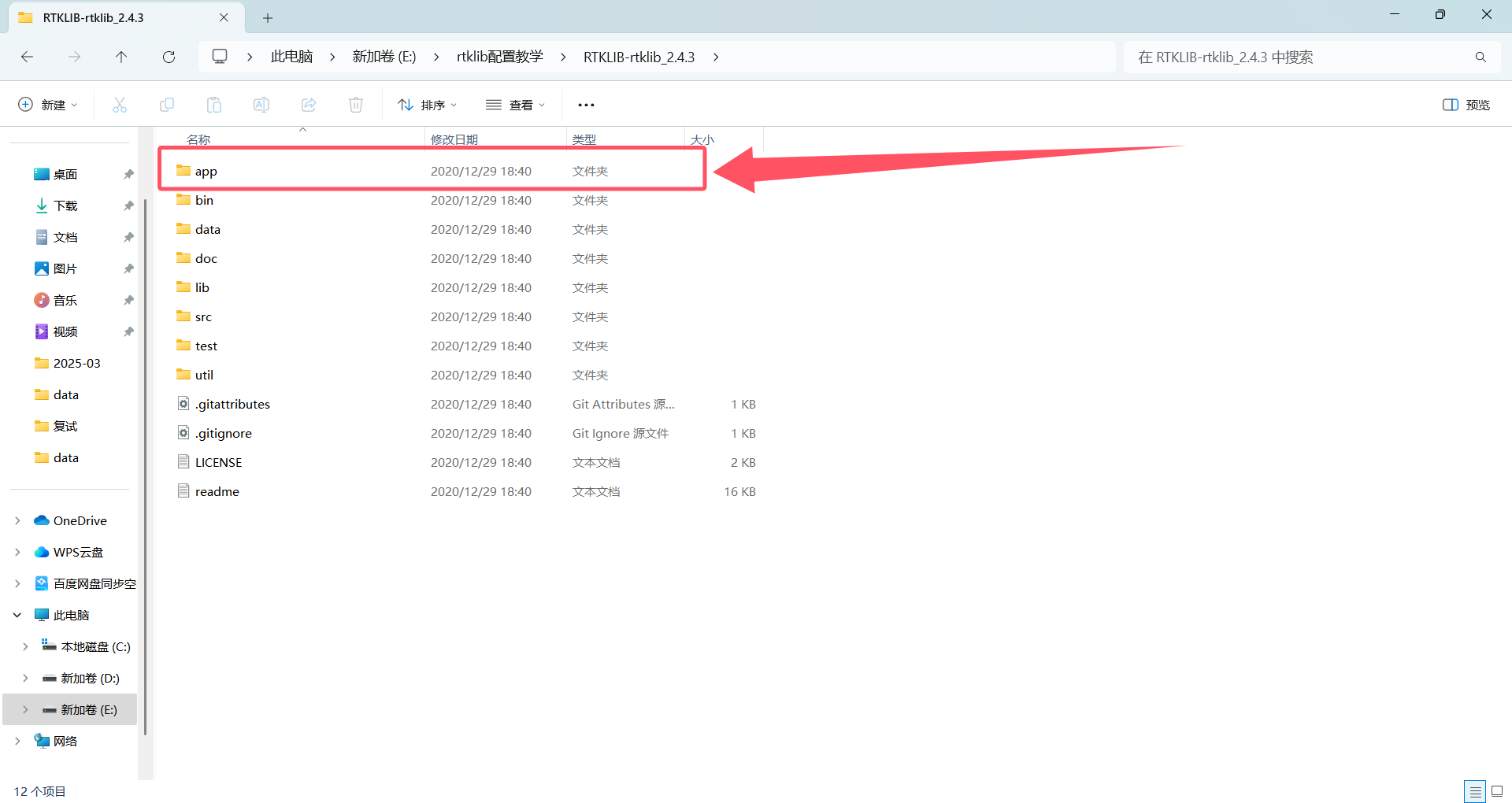1512x803 pixels.
Task: Select the Rename icon in the toolbar
Action: [261, 104]
